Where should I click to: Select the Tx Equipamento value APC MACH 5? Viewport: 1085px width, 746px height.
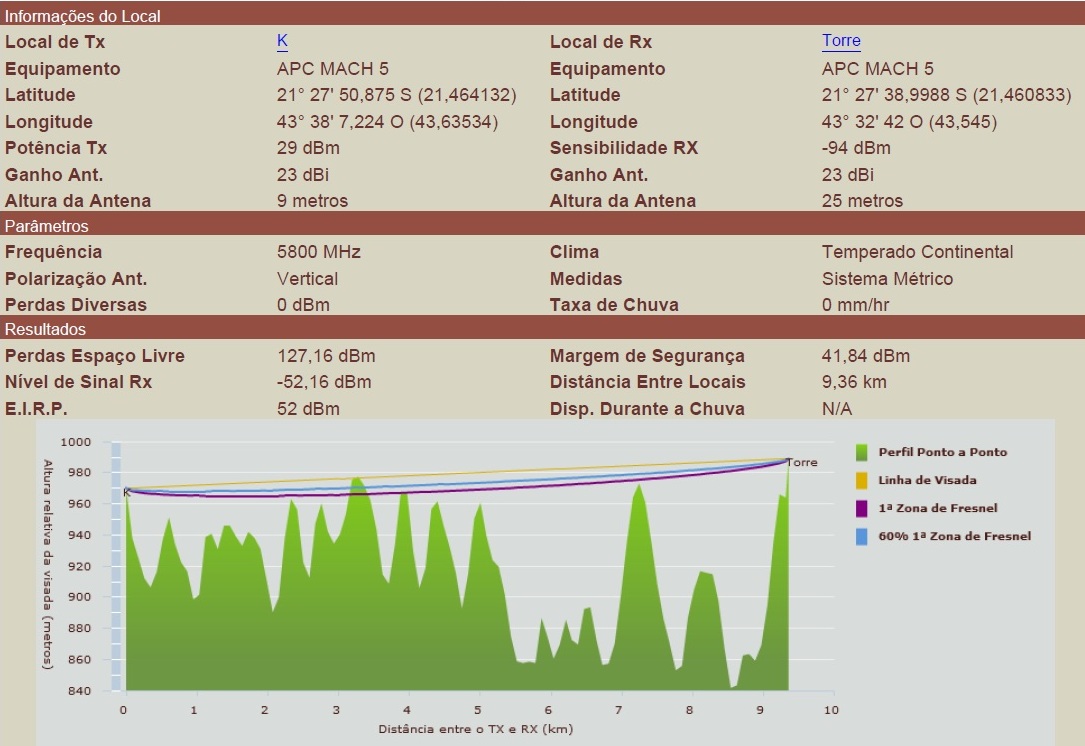(x=333, y=69)
